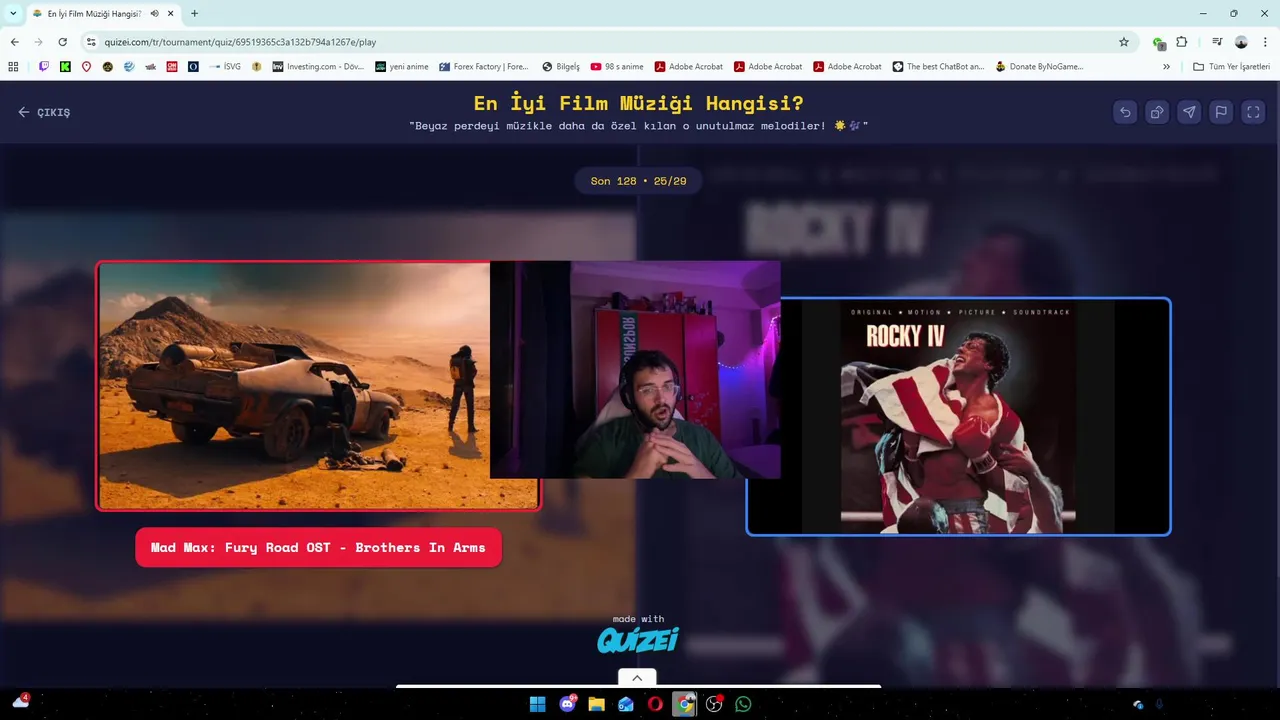Open the Chrome profile avatar
This screenshot has height=720, width=1280.
pos(1241,42)
